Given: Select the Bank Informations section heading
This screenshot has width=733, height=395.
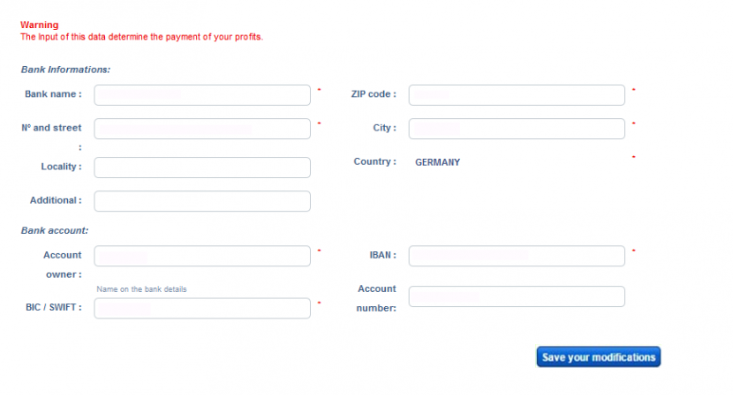Looking at the screenshot, I should (x=65, y=70).
